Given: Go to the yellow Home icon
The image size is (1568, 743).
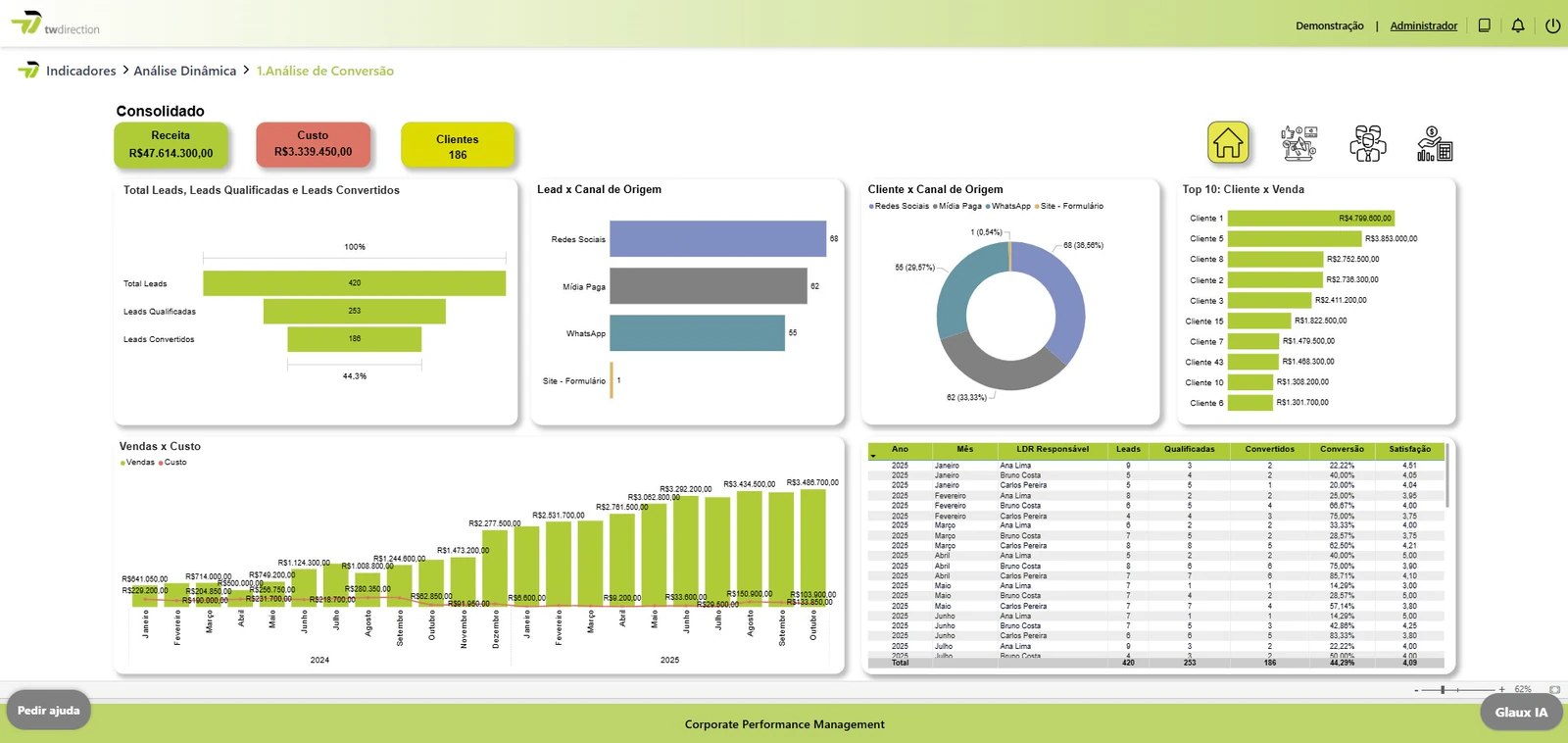Looking at the screenshot, I should [x=1228, y=143].
